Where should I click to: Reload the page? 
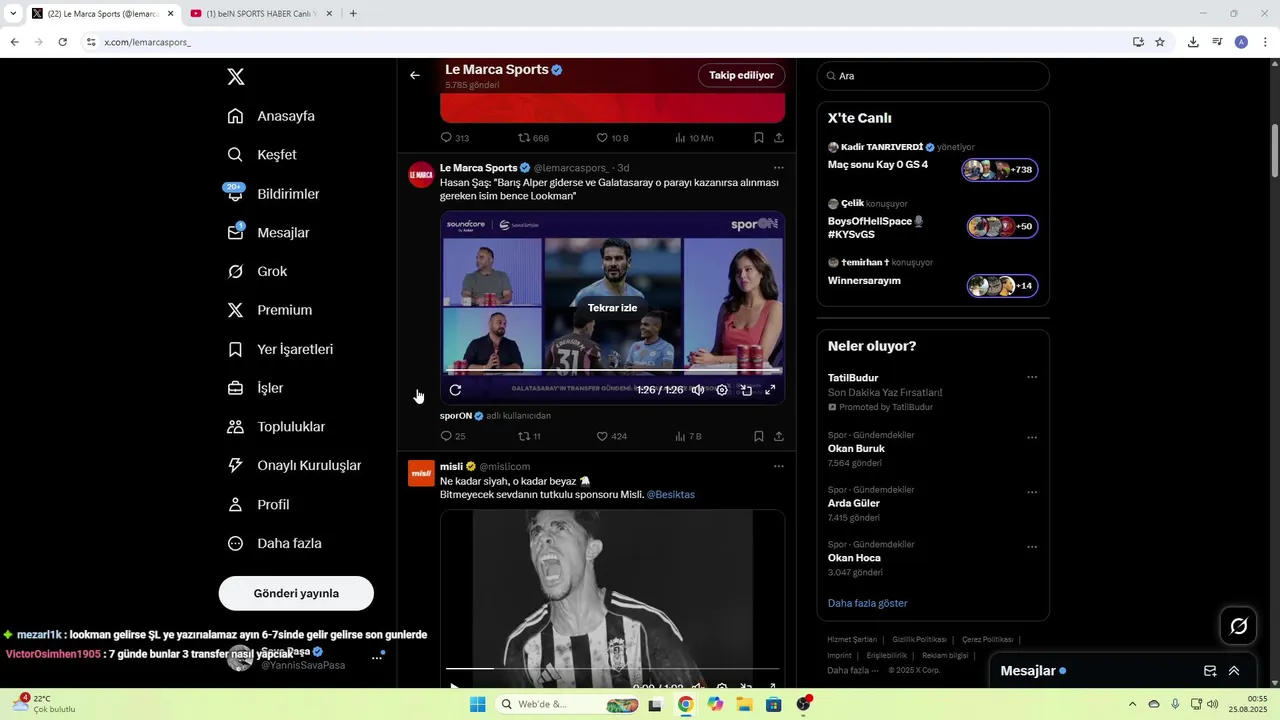[x=62, y=42]
